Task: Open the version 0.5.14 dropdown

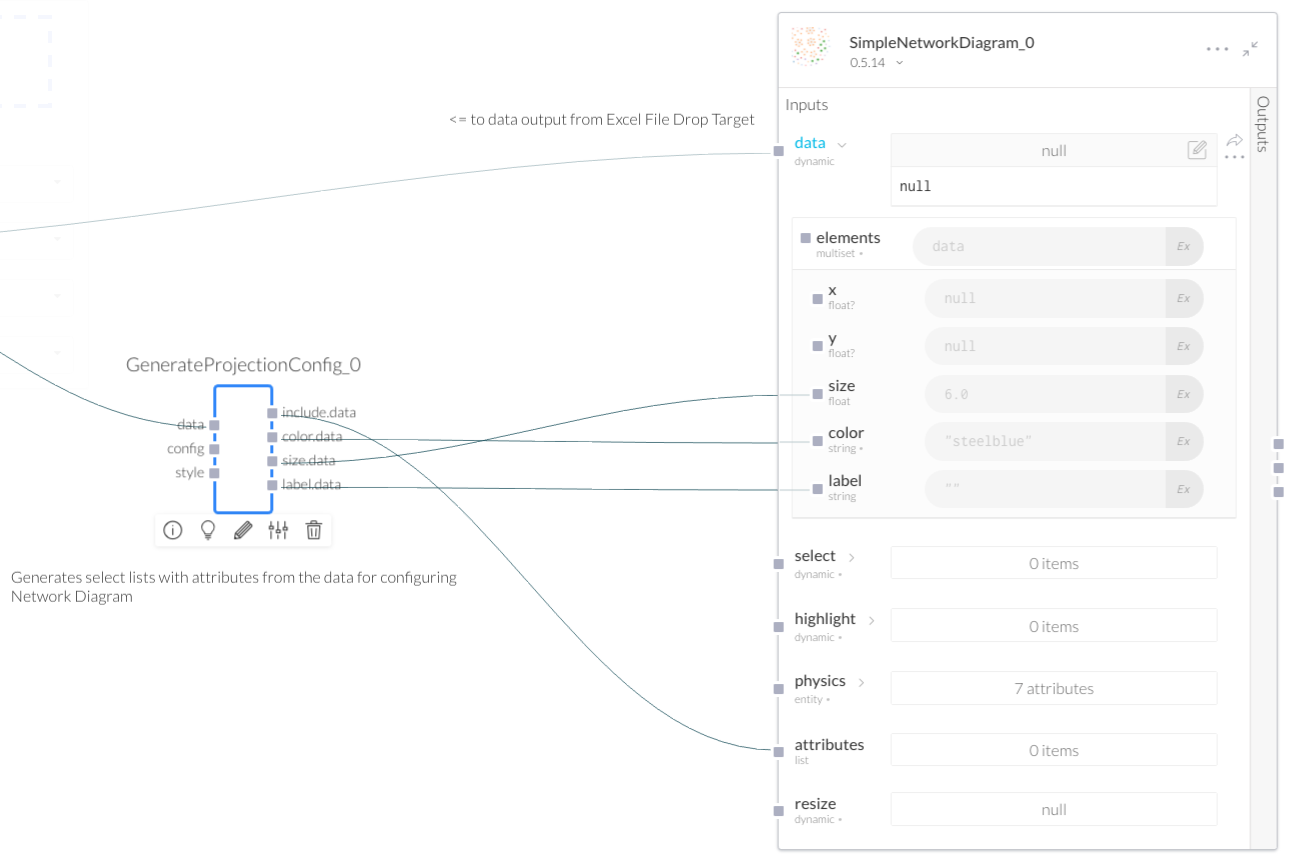Action: 899,63
